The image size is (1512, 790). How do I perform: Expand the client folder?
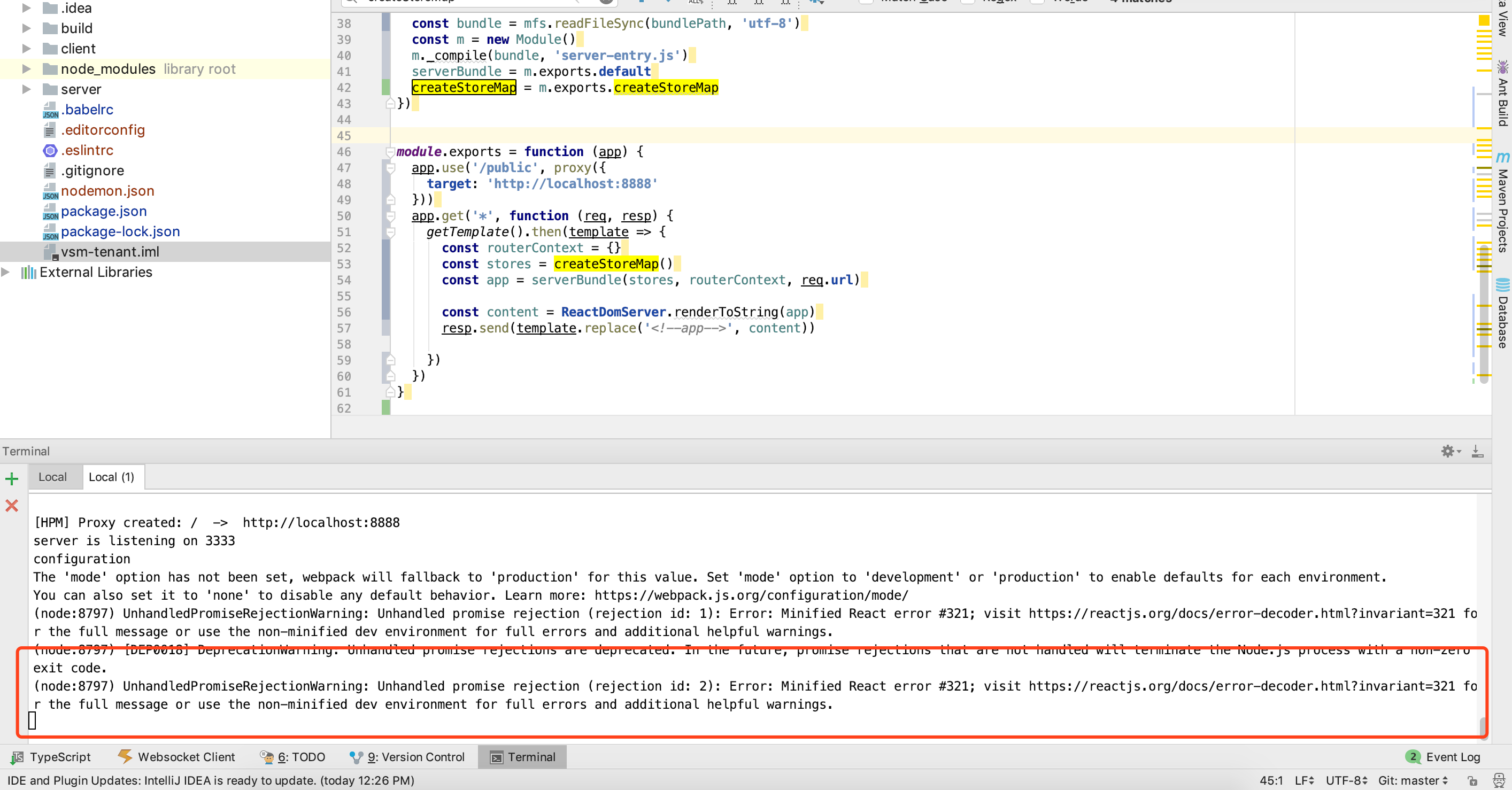pyautogui.click(x=26, y=49)
